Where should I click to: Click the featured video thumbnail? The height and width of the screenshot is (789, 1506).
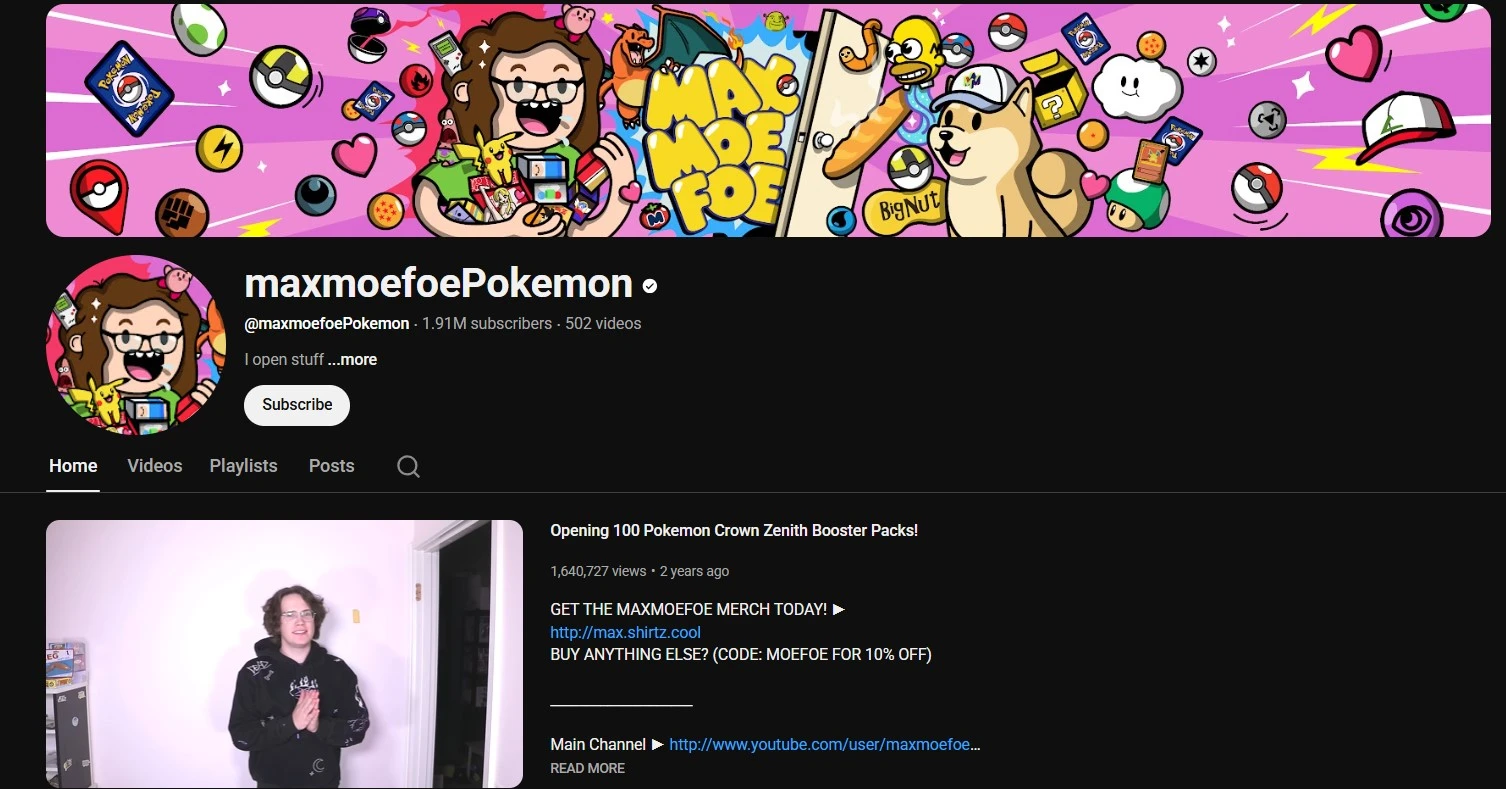tap(284, 652)
